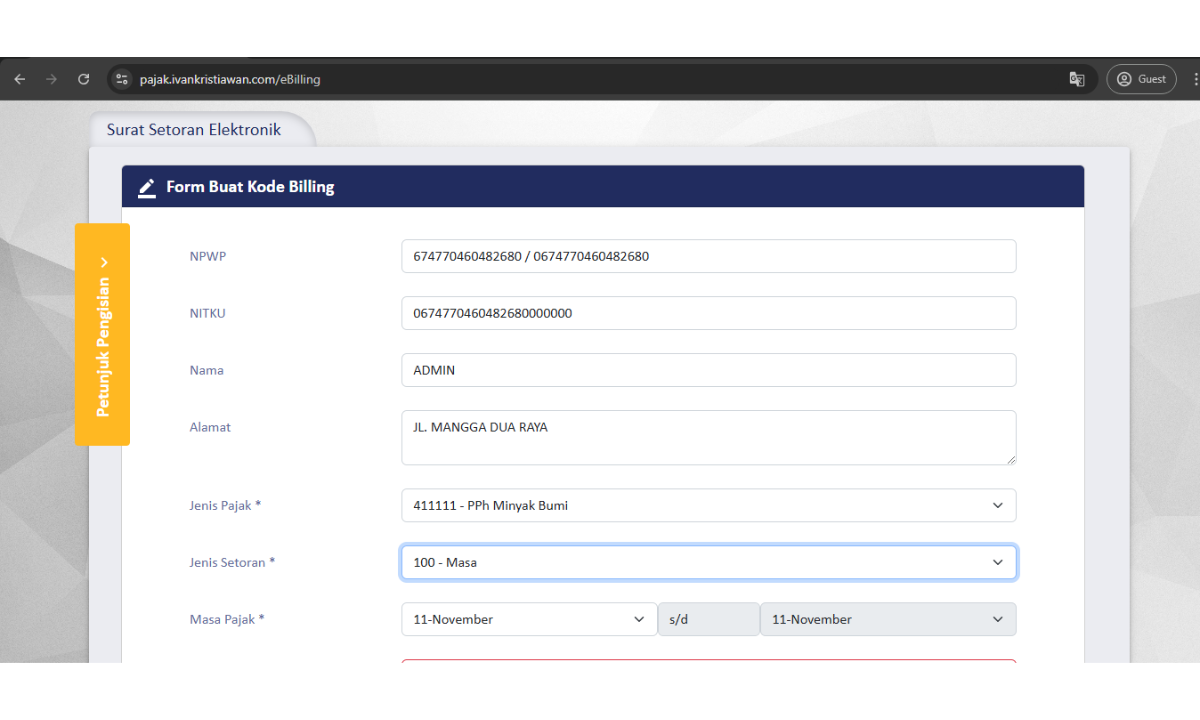The image size is (1200, 720).
Task: Click the translate page icon
Action: point(1077,79)
